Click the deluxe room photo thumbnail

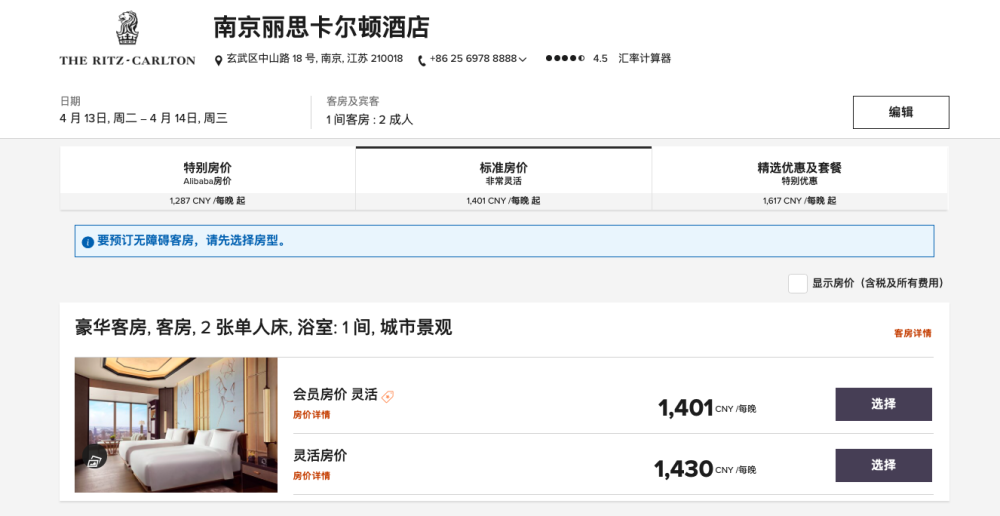tap(176, 425)
